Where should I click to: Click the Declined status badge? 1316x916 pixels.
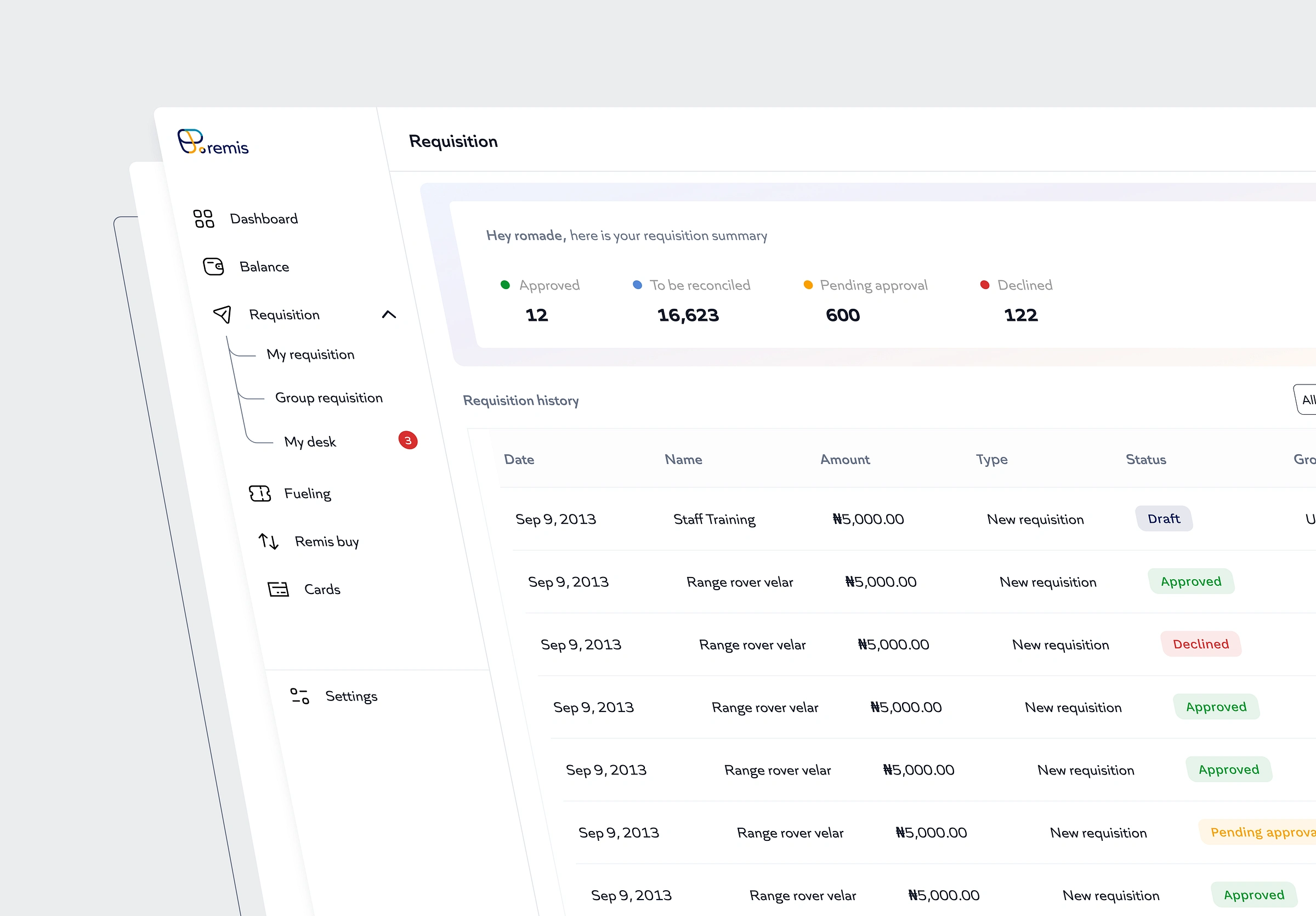1200,644
